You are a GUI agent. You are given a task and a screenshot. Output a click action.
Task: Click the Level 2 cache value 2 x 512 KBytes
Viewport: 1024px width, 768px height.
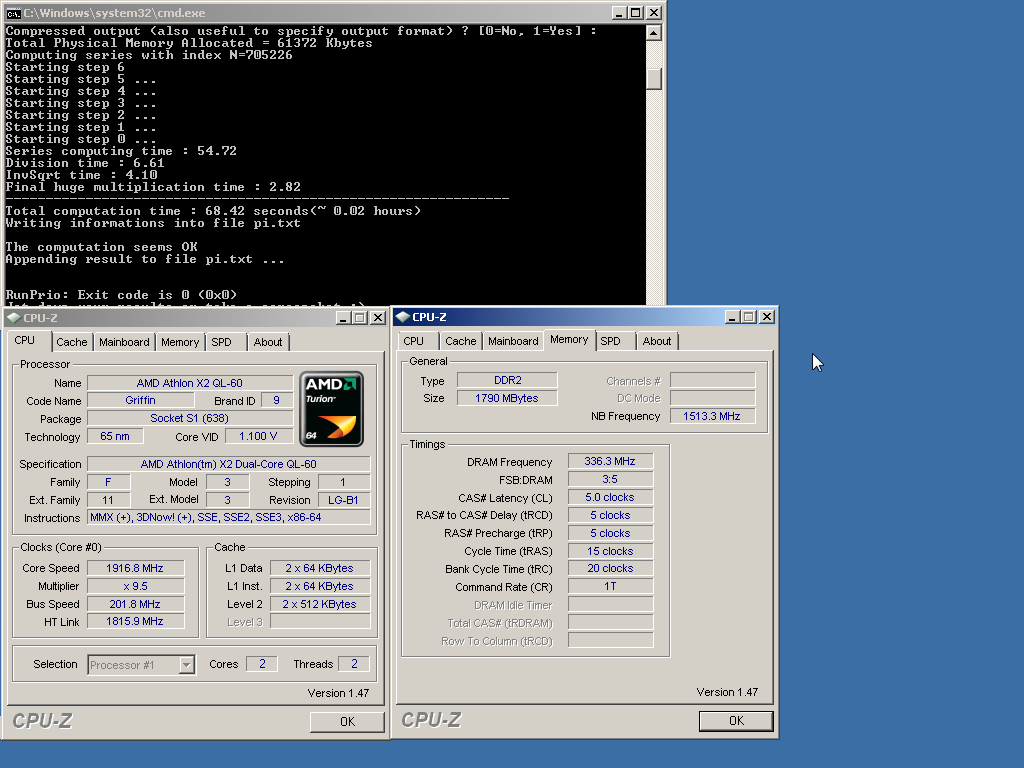point(319,604)
